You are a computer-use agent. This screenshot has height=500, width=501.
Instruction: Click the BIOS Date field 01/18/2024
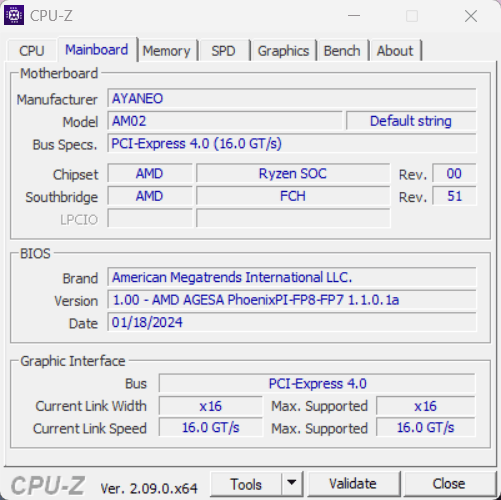(x=292, y=322)
